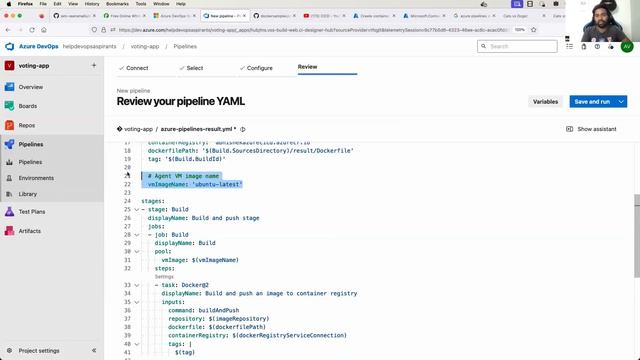640x360 pixels.
Task: Open Environments under Pipelines
Action: (36, 178)
